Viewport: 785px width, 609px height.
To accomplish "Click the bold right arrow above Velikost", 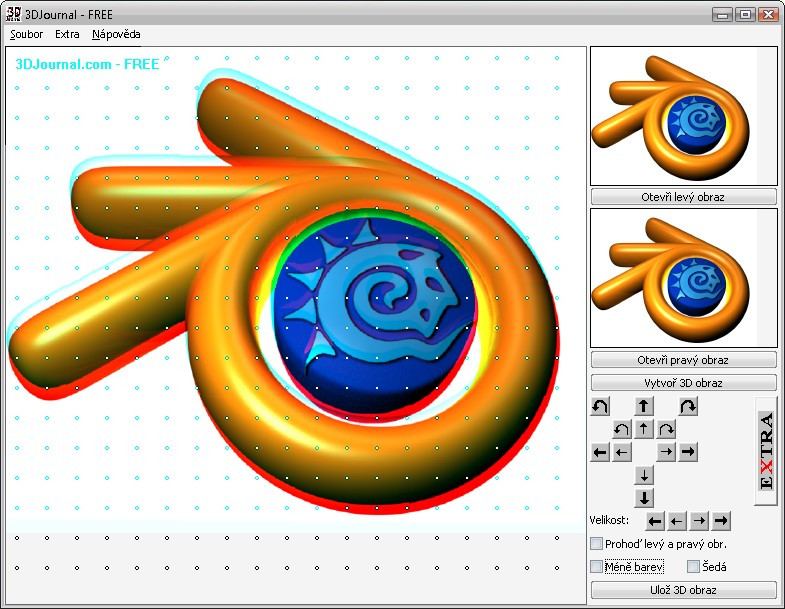I will pos(688,452).
